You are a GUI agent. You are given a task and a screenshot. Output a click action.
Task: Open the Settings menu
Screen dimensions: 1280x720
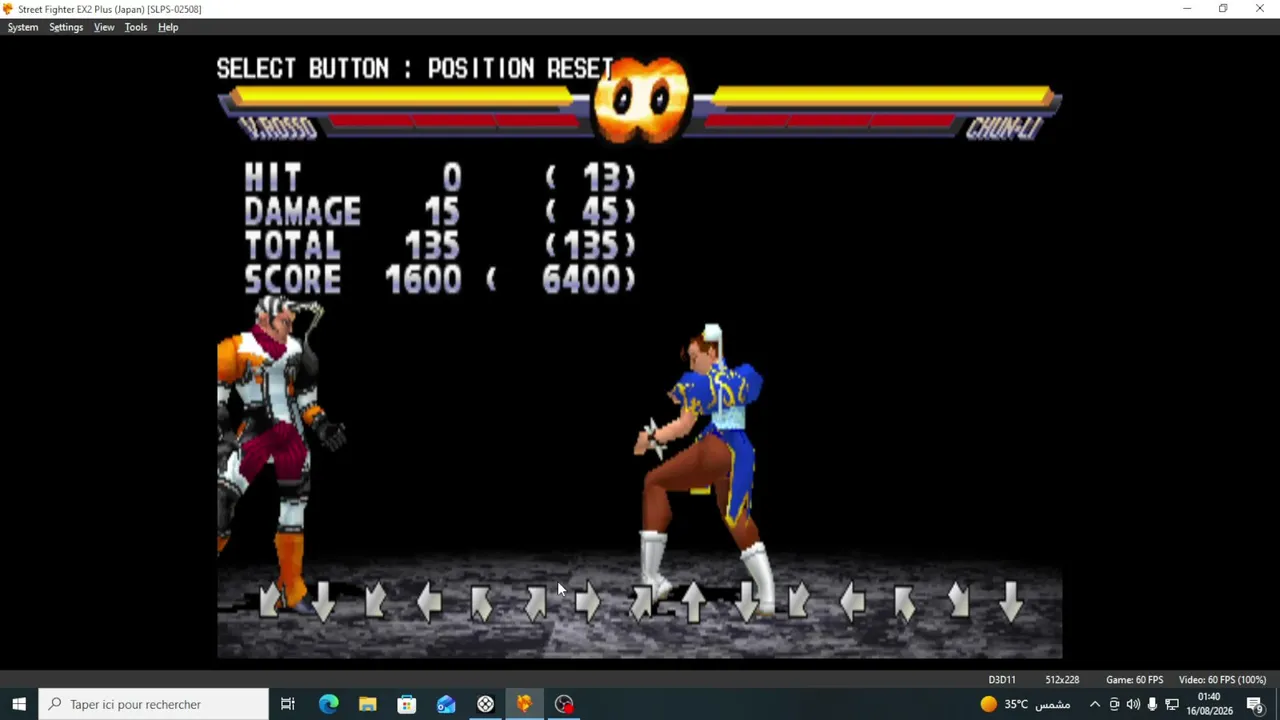tap(66, 27)
